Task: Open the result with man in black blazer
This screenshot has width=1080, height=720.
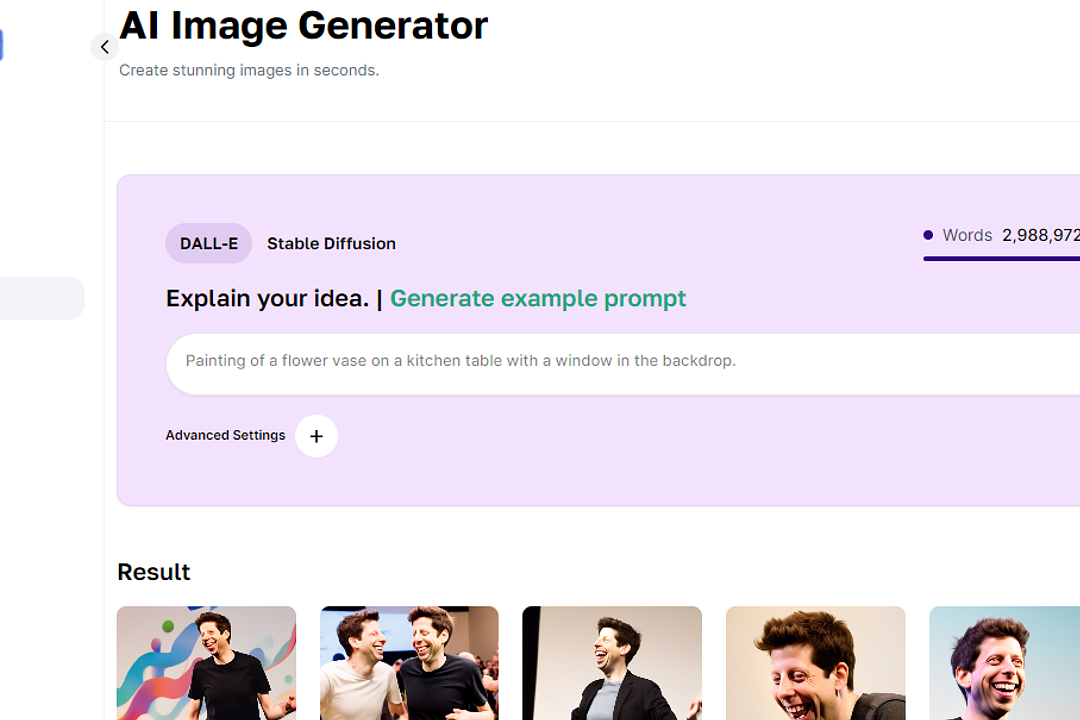Action: [x=612, y=663]
